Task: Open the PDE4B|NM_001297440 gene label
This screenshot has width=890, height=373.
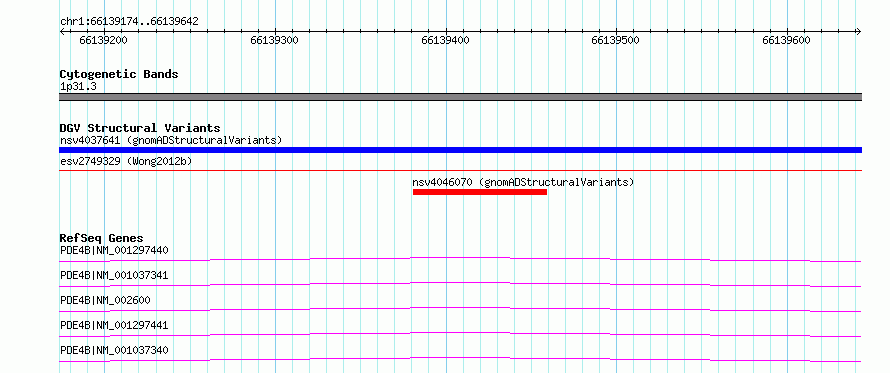Action: (x=114, y=250)
